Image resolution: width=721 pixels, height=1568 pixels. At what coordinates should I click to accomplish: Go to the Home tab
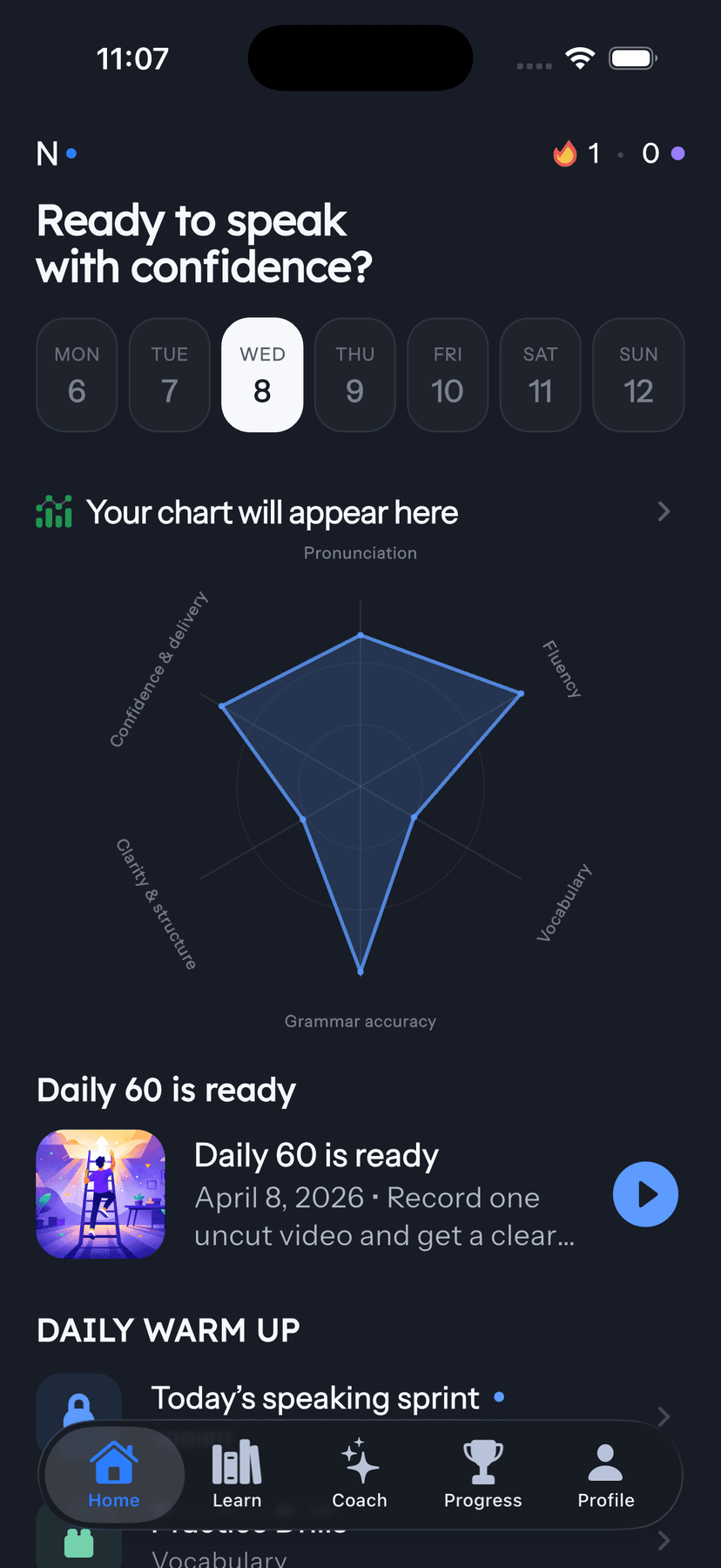tap(114, 1474)
